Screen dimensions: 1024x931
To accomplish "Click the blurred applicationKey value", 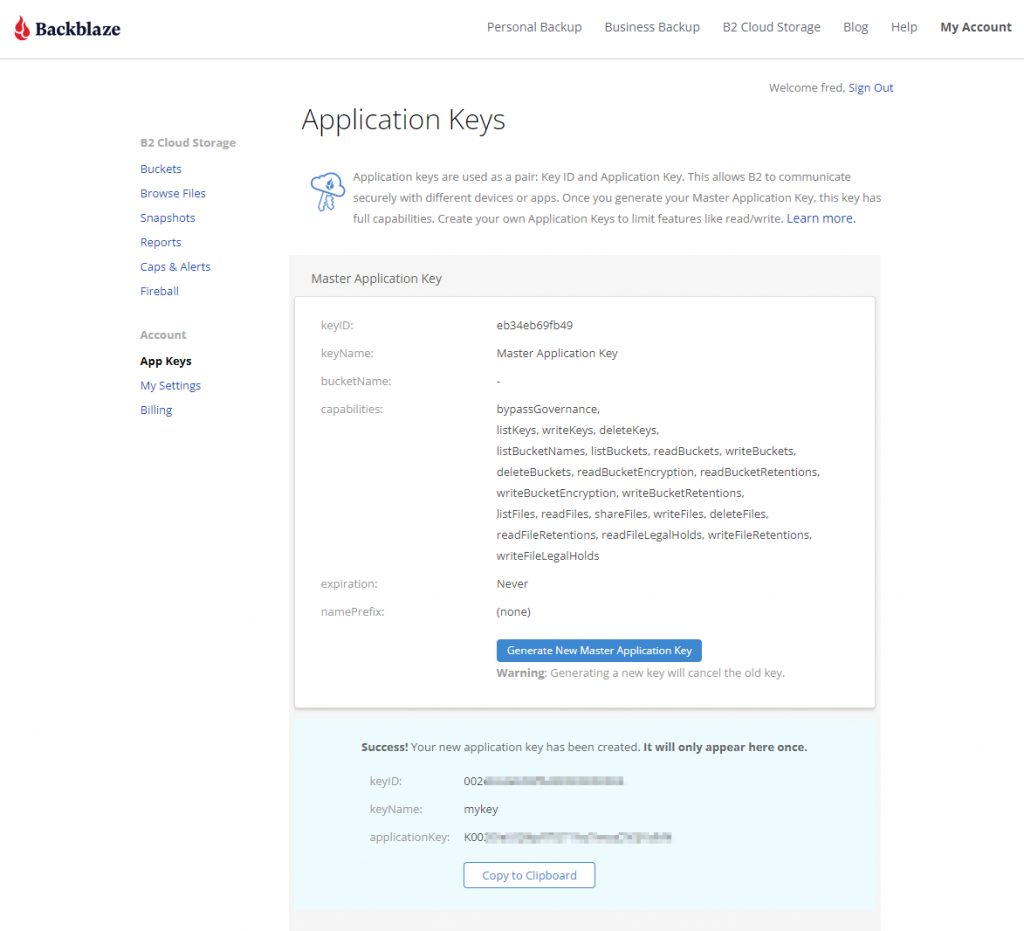I will [x=568, y=838].
